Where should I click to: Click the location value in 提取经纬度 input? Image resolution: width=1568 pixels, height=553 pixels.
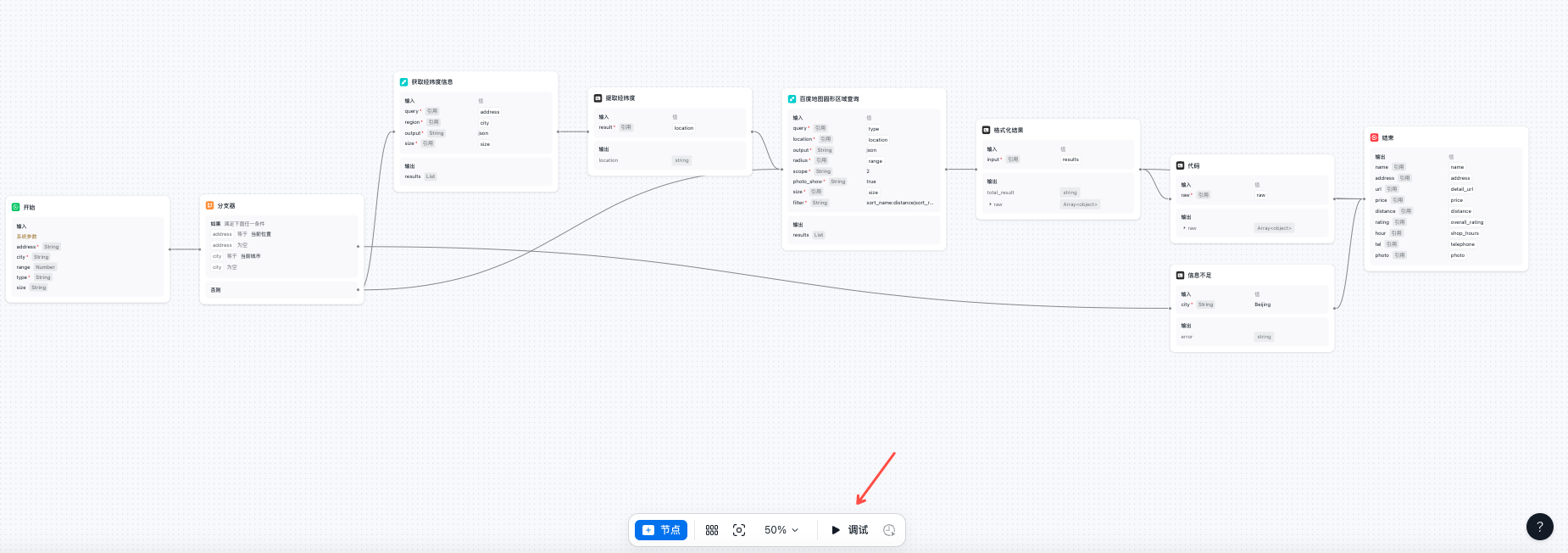tap(684, 128)
